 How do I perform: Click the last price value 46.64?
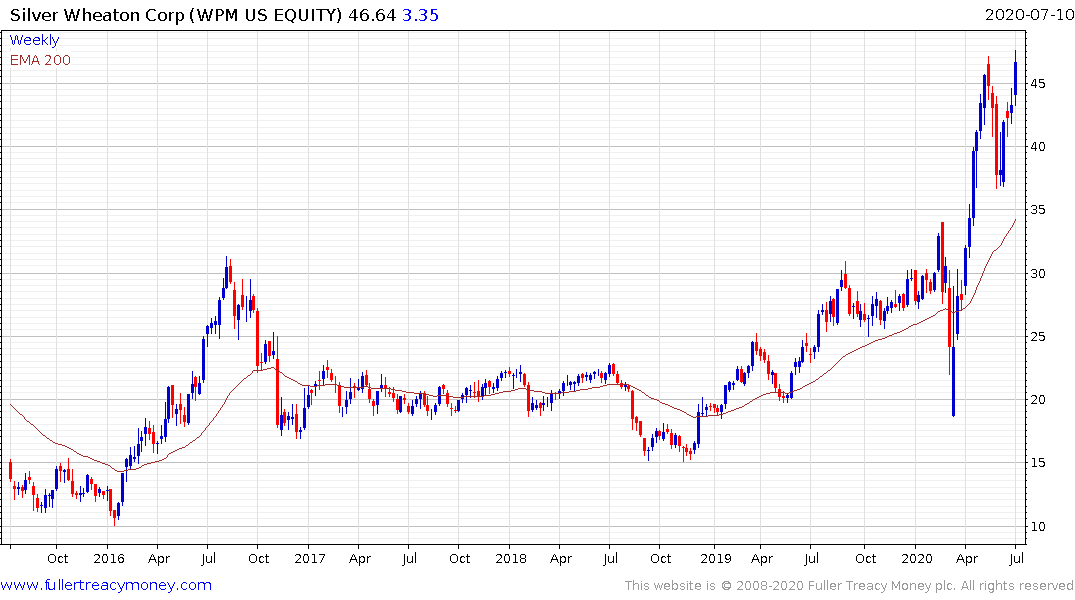click(372, 15)
